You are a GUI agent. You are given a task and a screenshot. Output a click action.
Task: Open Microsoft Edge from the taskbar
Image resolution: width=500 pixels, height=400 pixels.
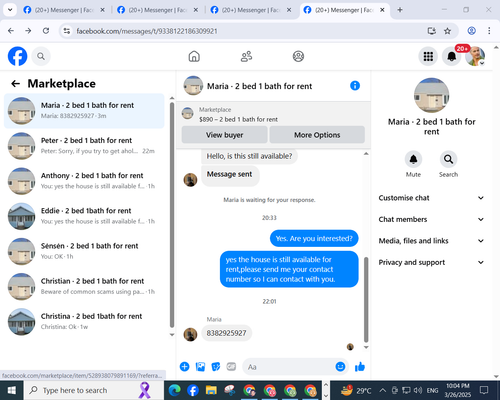click(x=174, y=390)
